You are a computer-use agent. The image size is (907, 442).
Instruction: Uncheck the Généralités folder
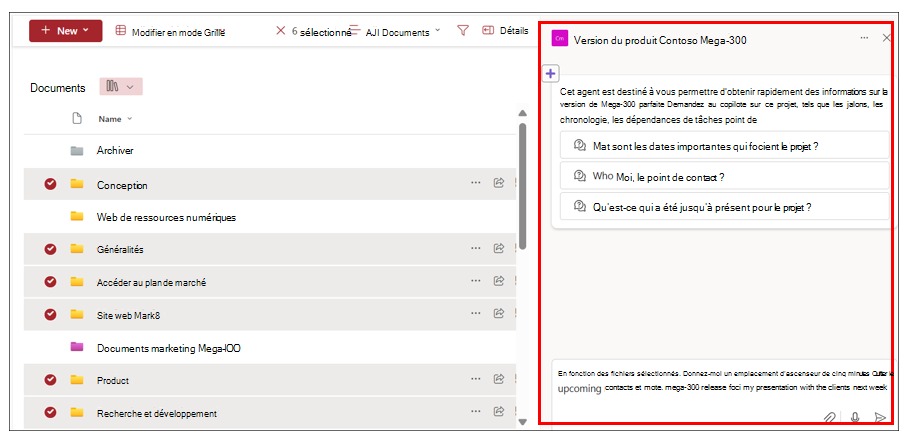(x=50, y=249)
